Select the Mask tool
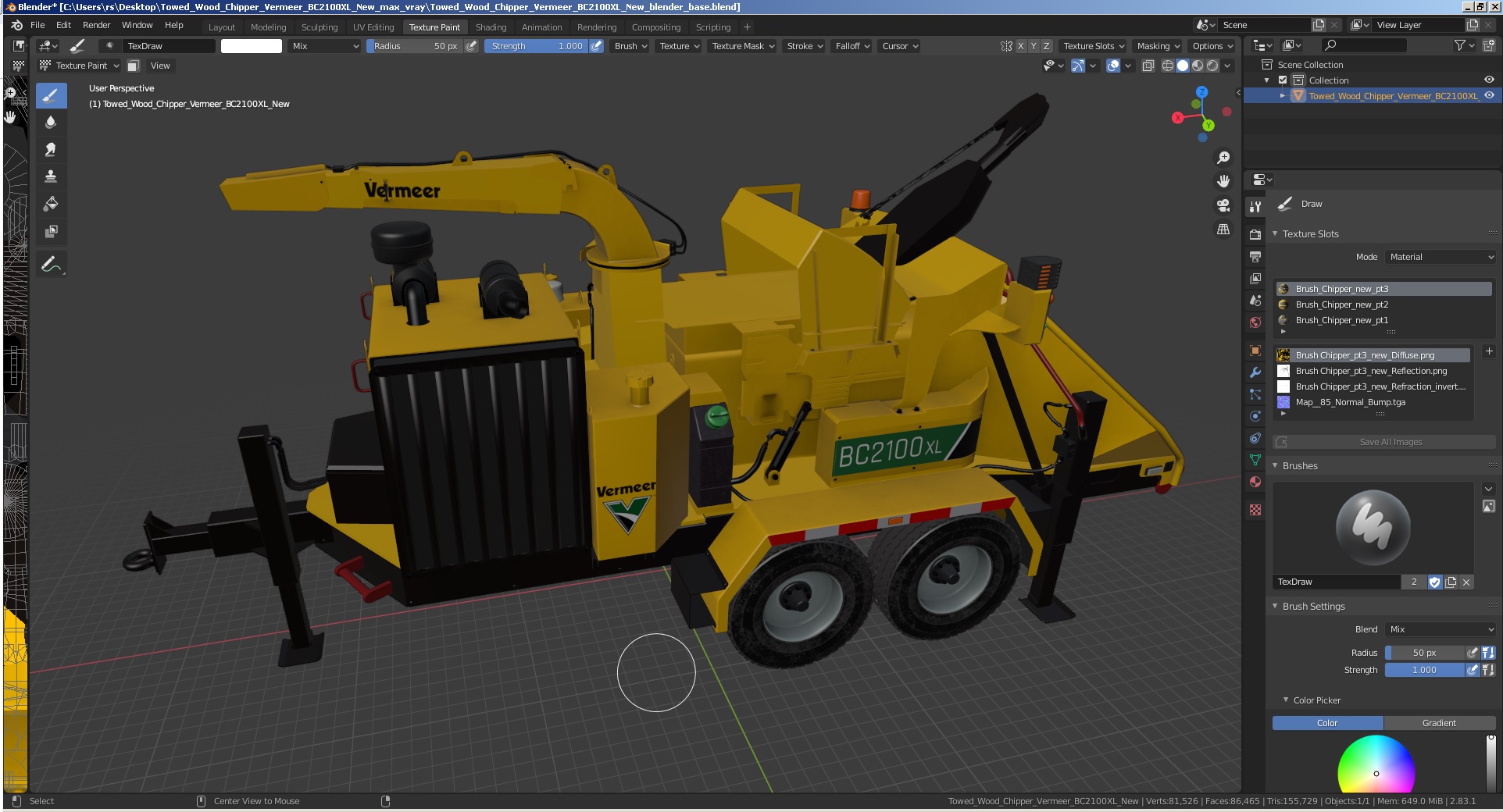Viewport: 1503px width, 812px height. 51,231
